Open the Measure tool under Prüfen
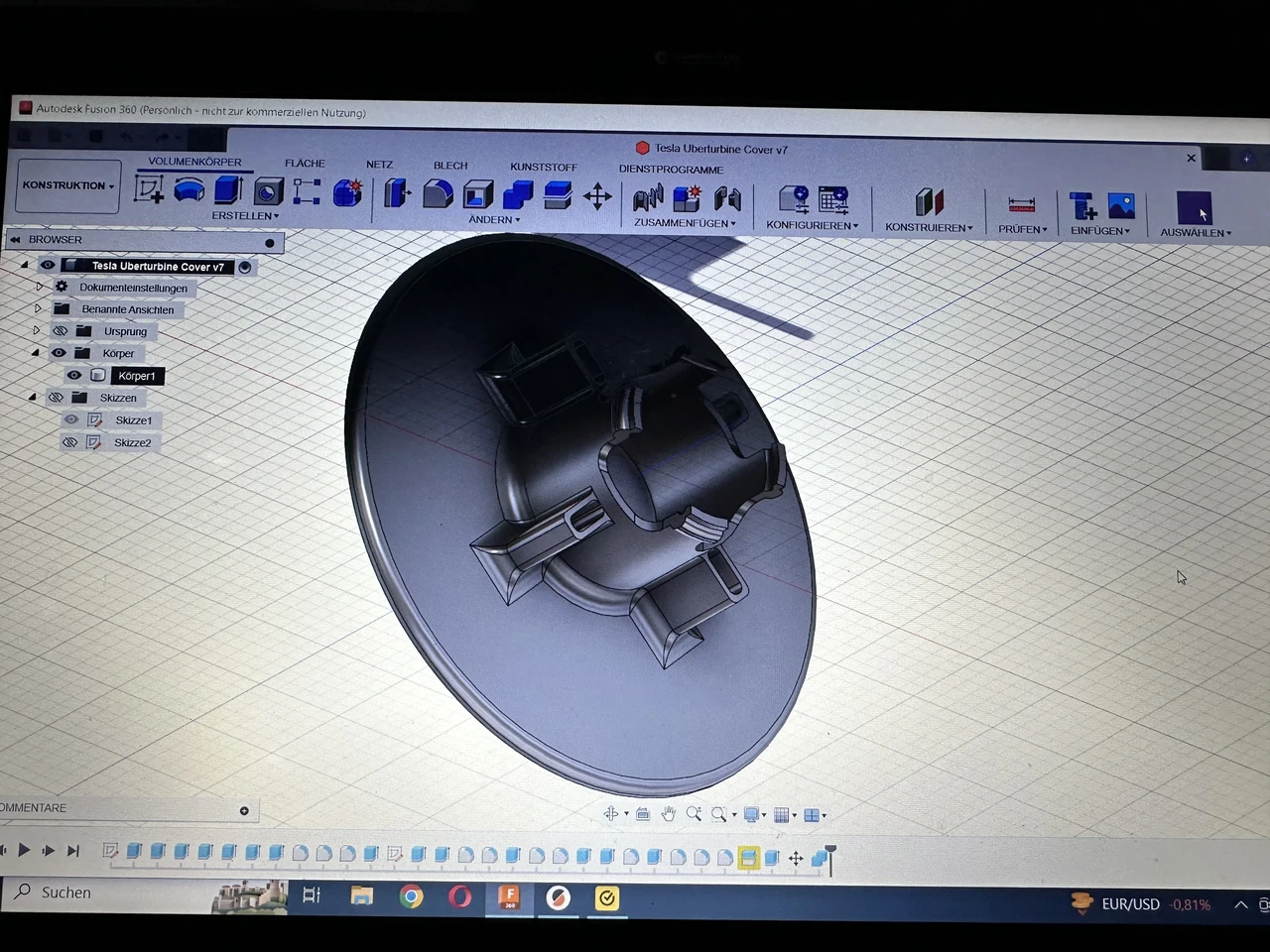The width and height of the screenshot is (1270, 952). coord(1021,205)
